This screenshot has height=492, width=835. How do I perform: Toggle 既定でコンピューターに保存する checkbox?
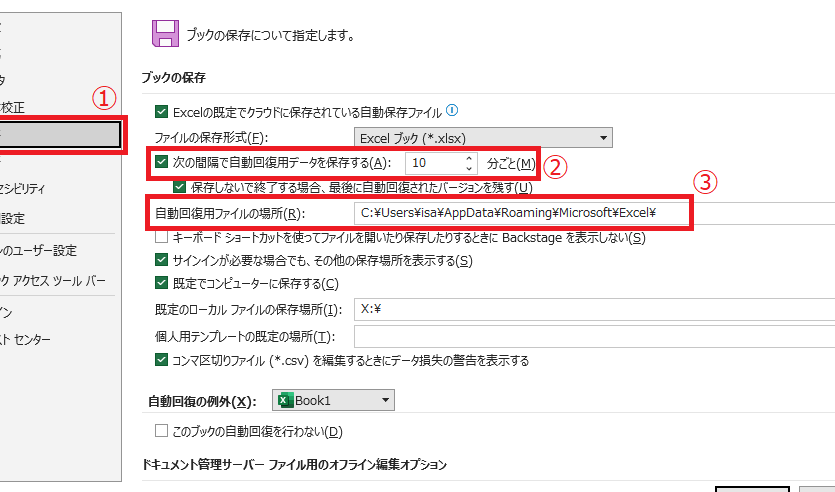pyautogui.click(x=161, y=283)
